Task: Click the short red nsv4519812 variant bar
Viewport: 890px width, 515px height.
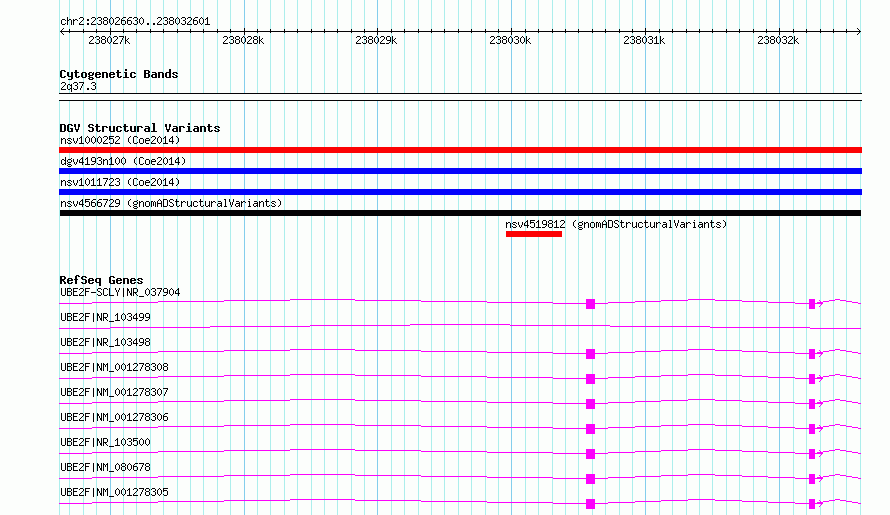Action: (x=534, y=234)
